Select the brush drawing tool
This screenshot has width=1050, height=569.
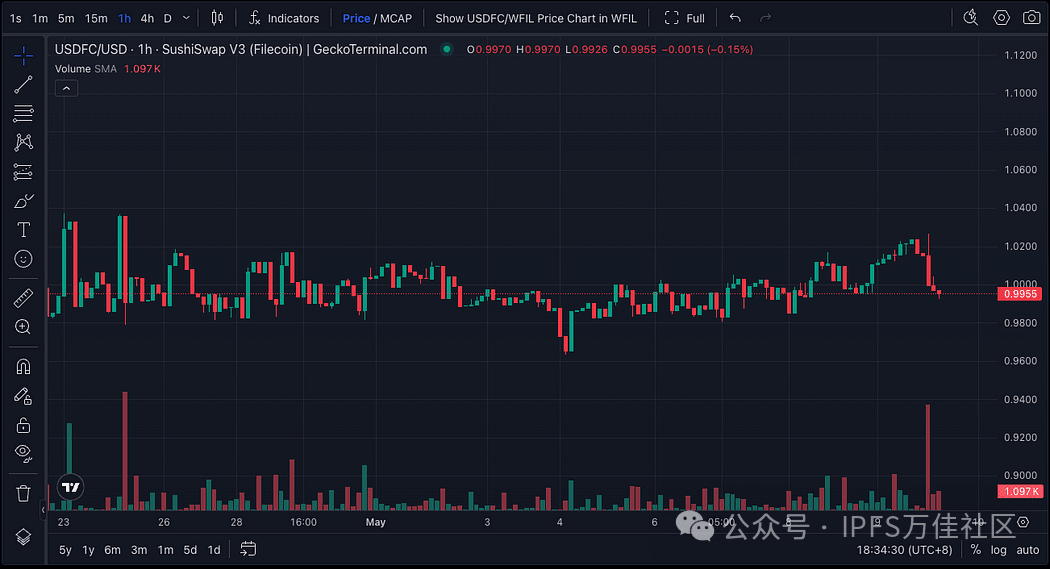(23, 201)
